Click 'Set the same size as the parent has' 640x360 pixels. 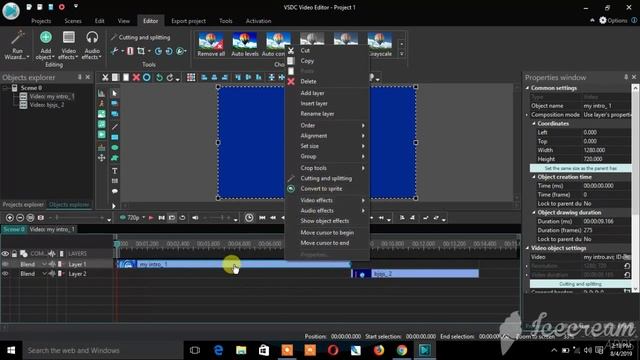coord(580,168)
